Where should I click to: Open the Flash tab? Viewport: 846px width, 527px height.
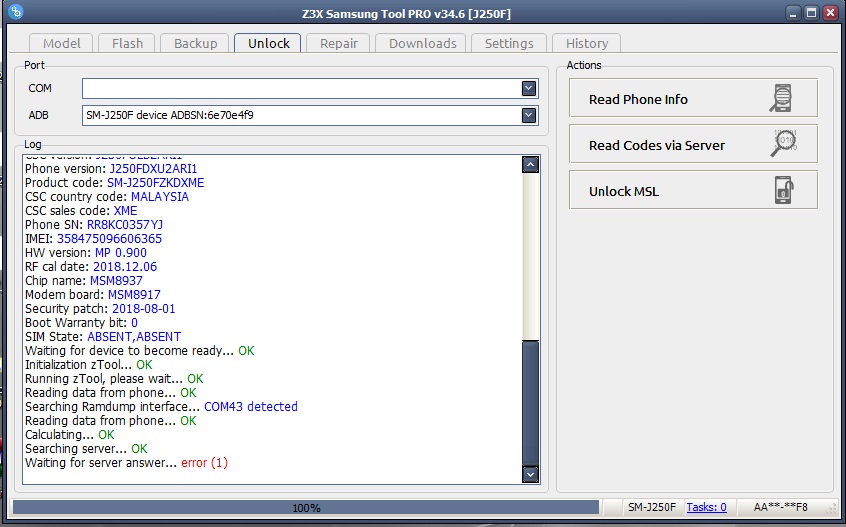127,43
